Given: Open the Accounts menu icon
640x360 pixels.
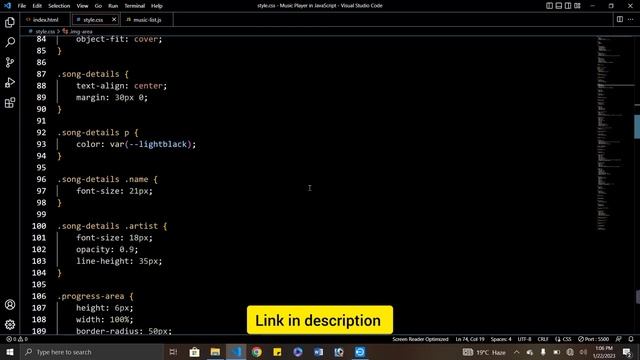Looking at the screenshot, I should tap(10, 304).
